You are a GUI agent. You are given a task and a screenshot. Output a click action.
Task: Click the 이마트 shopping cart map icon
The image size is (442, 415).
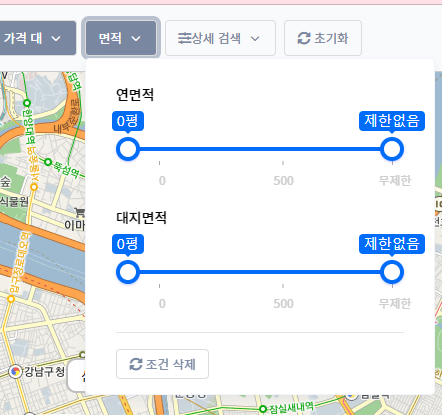(80, 212)
